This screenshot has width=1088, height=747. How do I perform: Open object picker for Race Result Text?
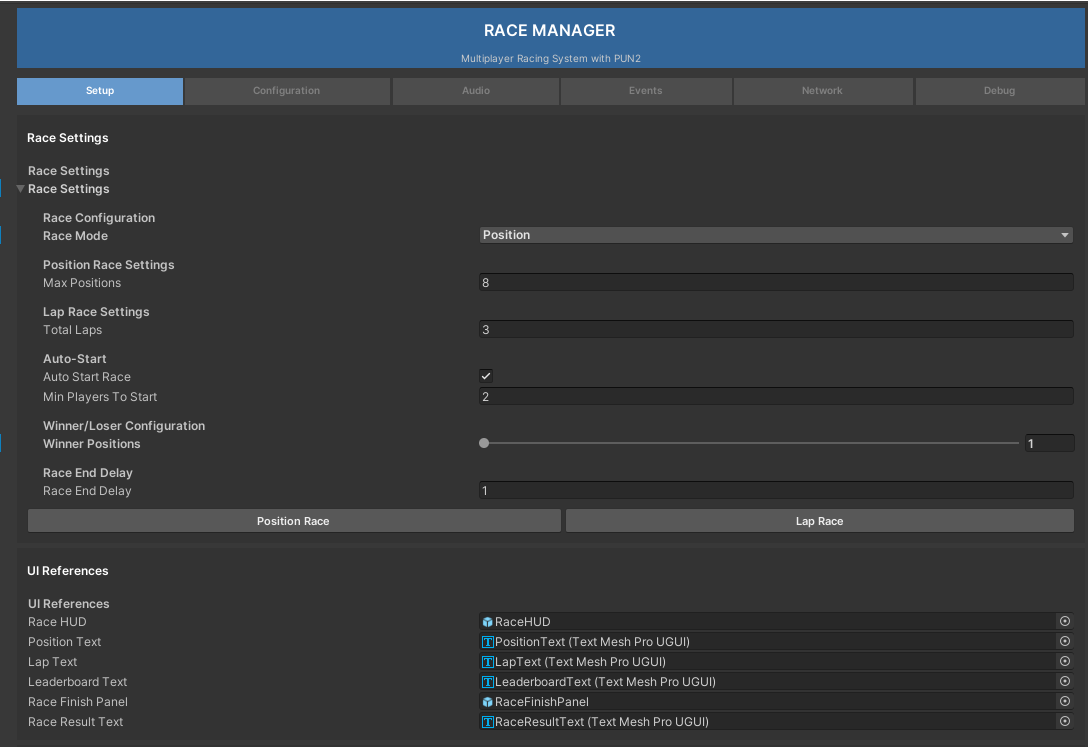1065,722
